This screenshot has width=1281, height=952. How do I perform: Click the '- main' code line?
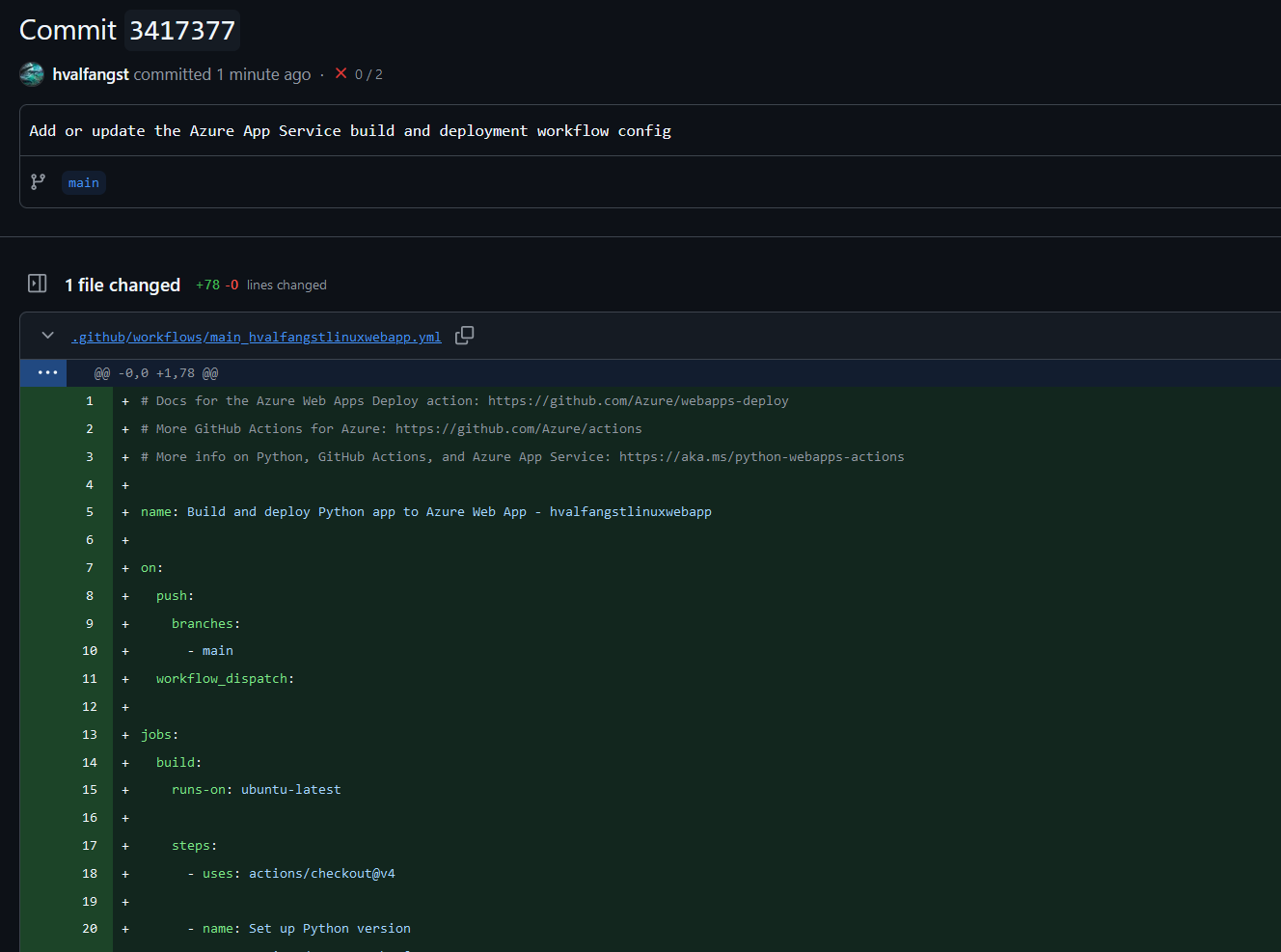coord(210,651)
